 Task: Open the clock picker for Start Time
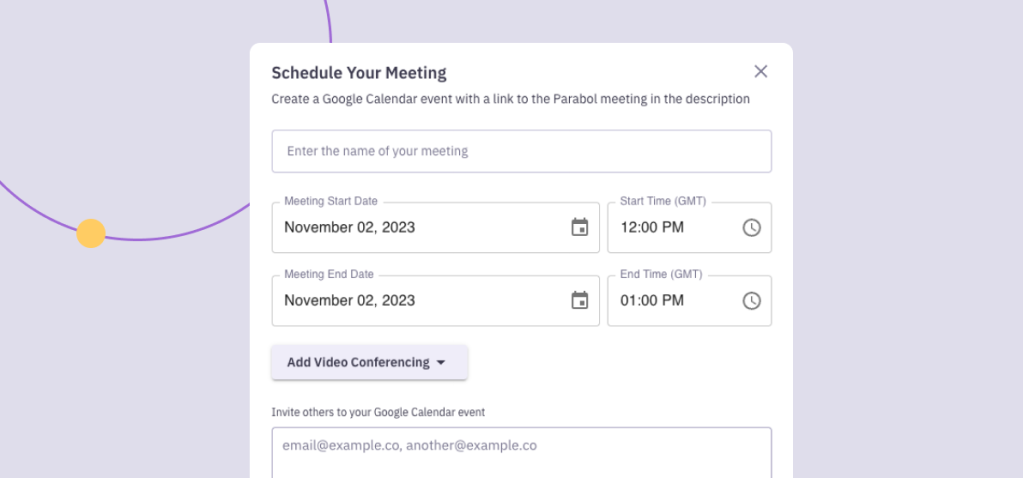(752, 228)
